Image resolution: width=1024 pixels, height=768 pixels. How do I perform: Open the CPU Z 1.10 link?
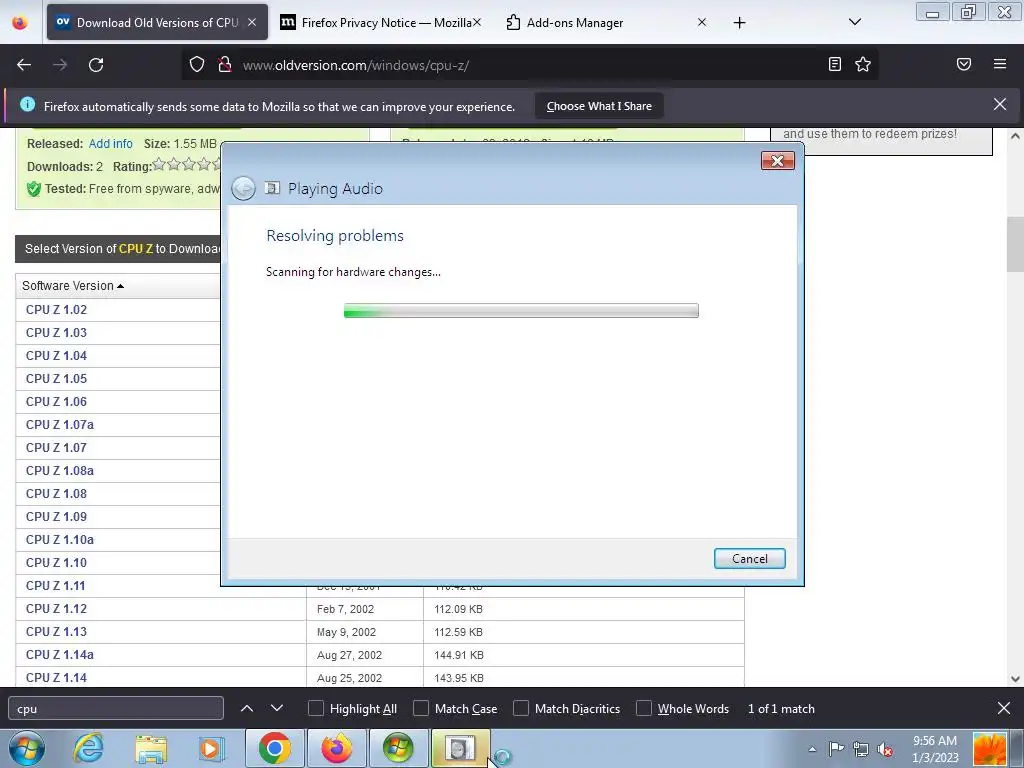(x=56, y=562)
